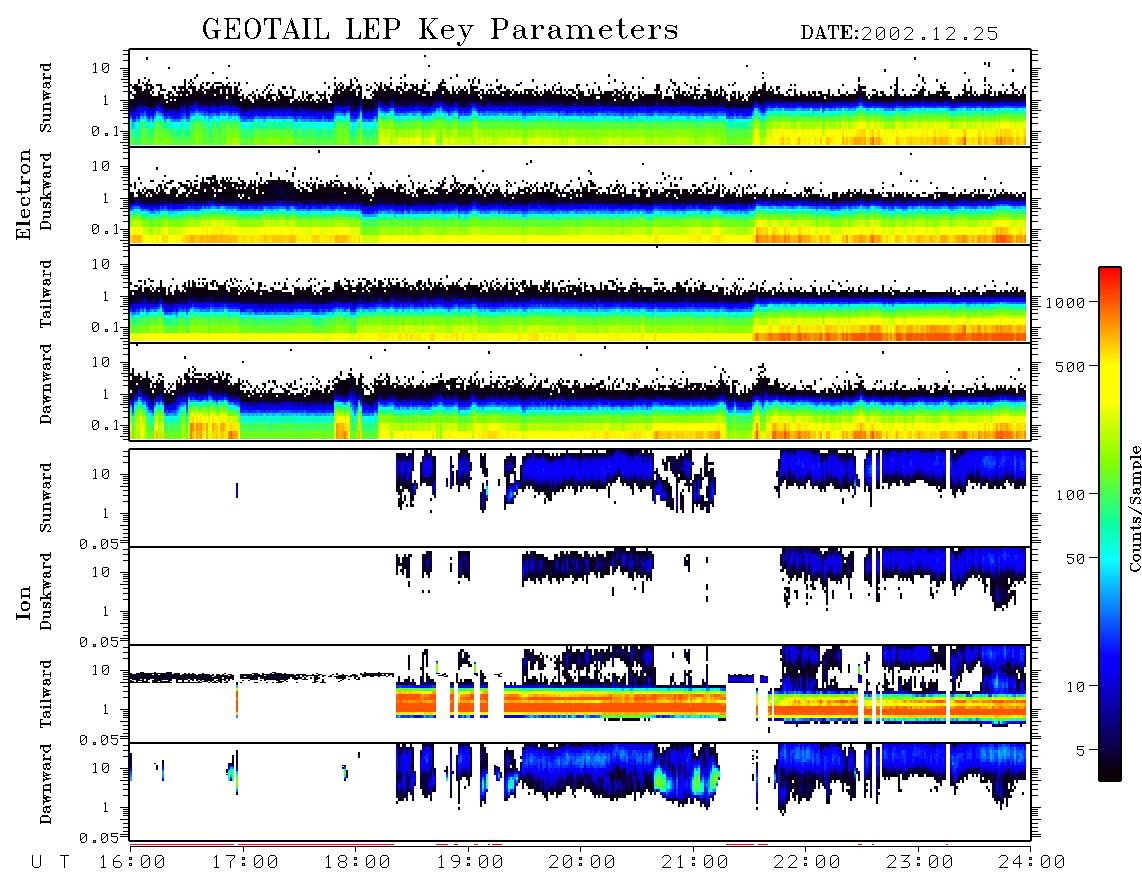Viewport: 1142px width, 880px height.
Task: Click the 100 colorbar tick label
Action: point(1071,495)
